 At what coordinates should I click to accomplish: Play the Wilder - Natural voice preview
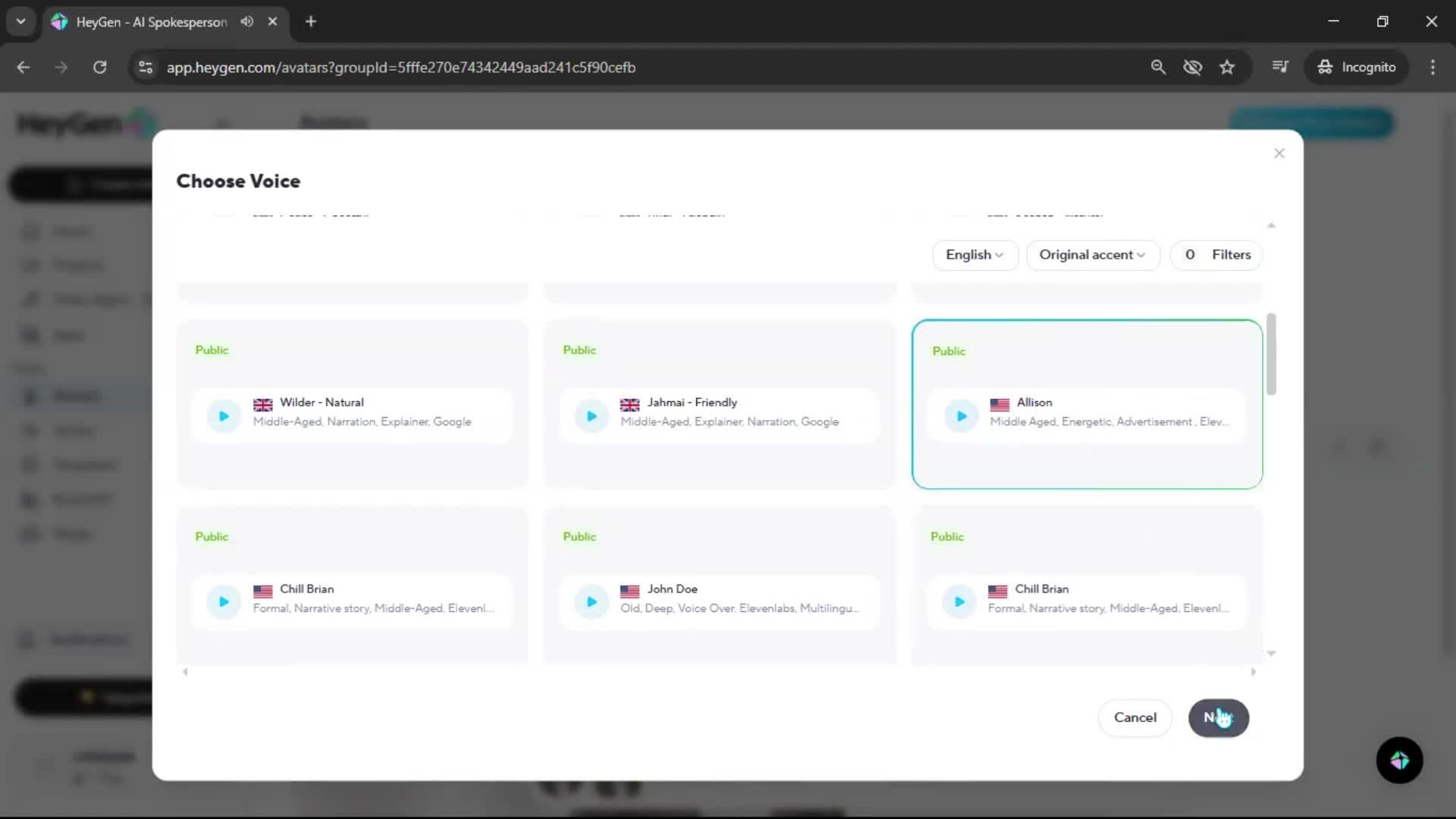coord(224,416)
